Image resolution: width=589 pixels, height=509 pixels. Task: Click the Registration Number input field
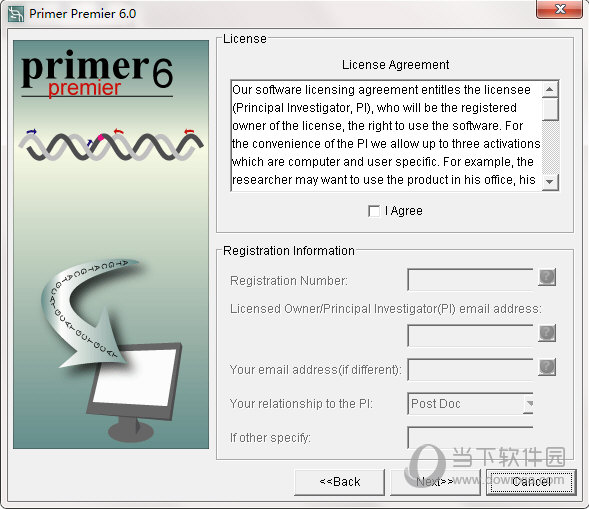[x=470, y=279]
